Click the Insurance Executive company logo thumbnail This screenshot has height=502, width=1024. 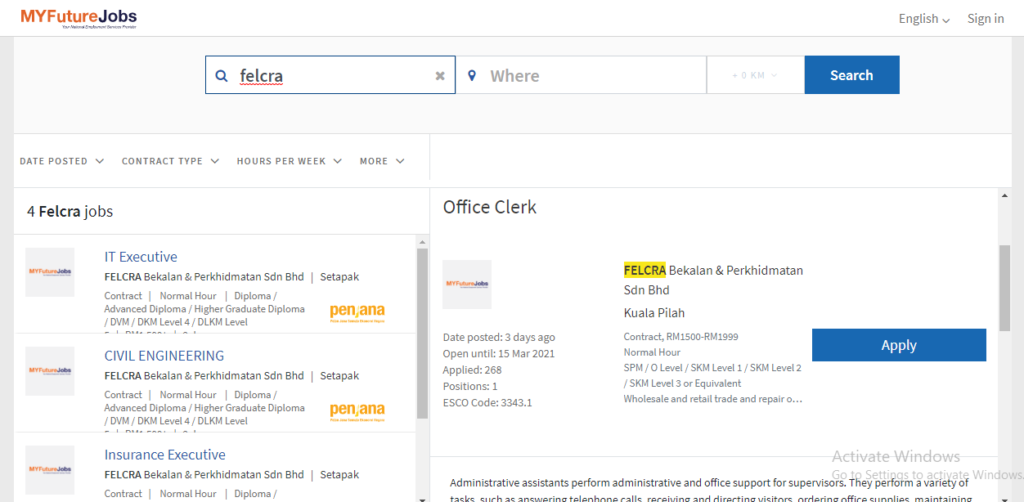[x=50, y=469]
